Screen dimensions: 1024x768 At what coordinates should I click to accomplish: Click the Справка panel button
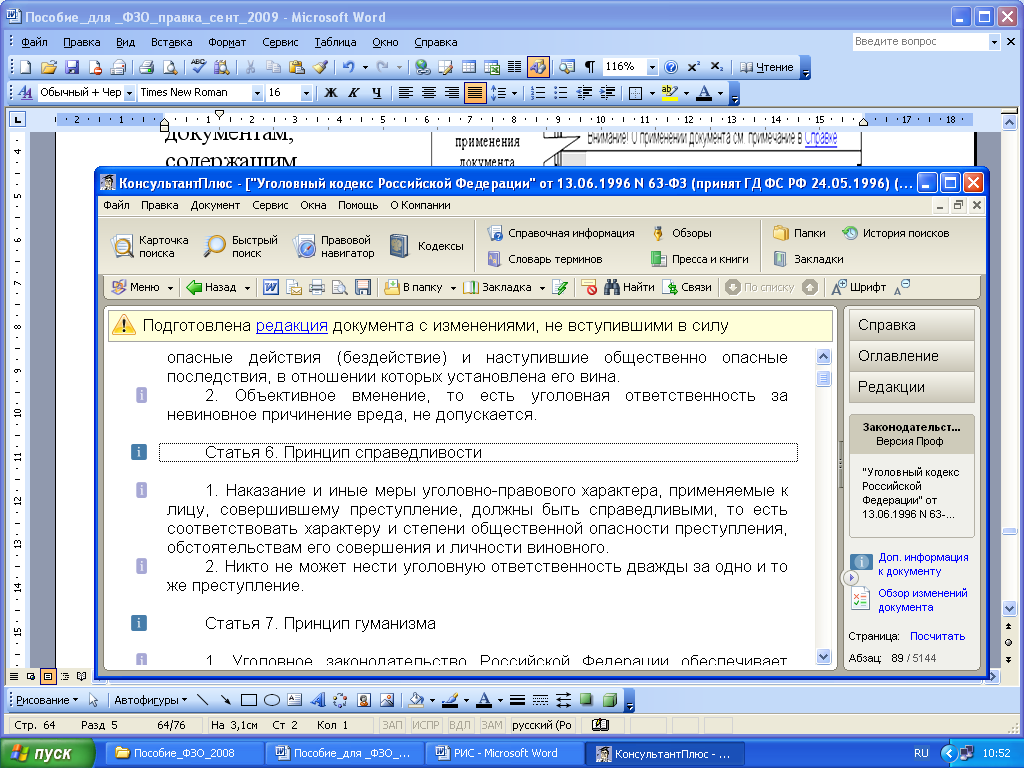pos(912,325)
